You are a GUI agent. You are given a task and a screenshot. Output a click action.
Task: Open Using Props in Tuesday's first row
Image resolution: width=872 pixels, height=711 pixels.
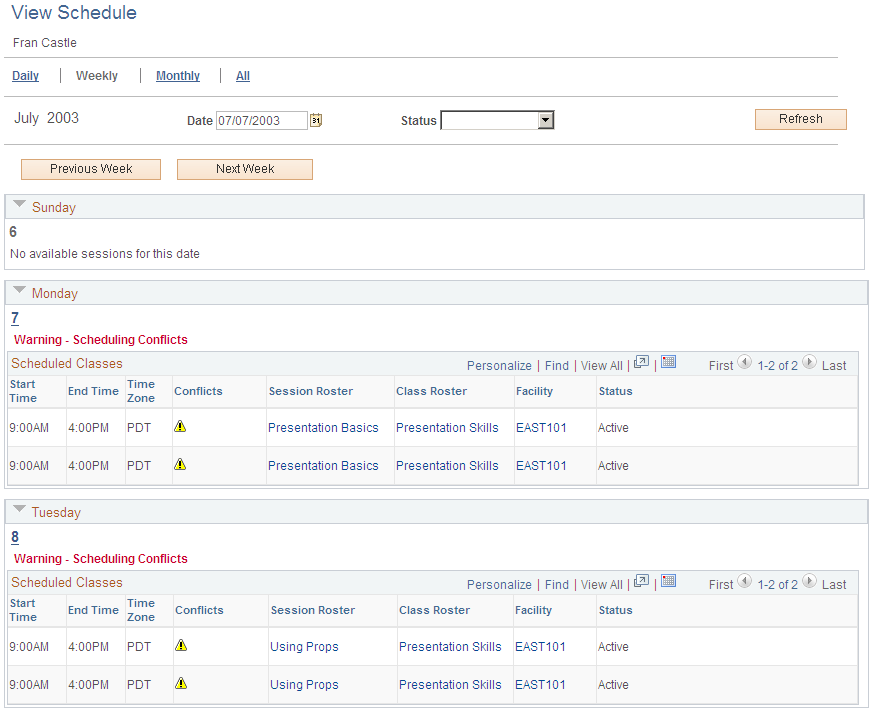tap(304, 647)
